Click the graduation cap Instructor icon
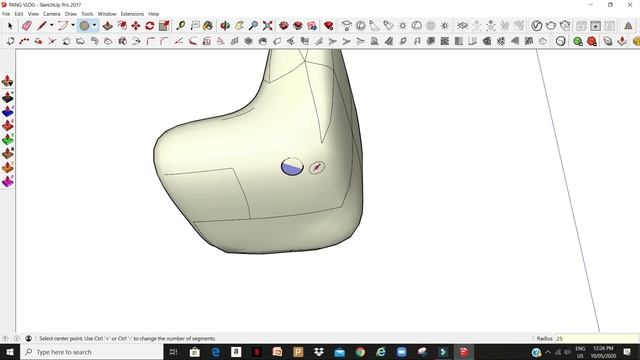 (347, 26)
